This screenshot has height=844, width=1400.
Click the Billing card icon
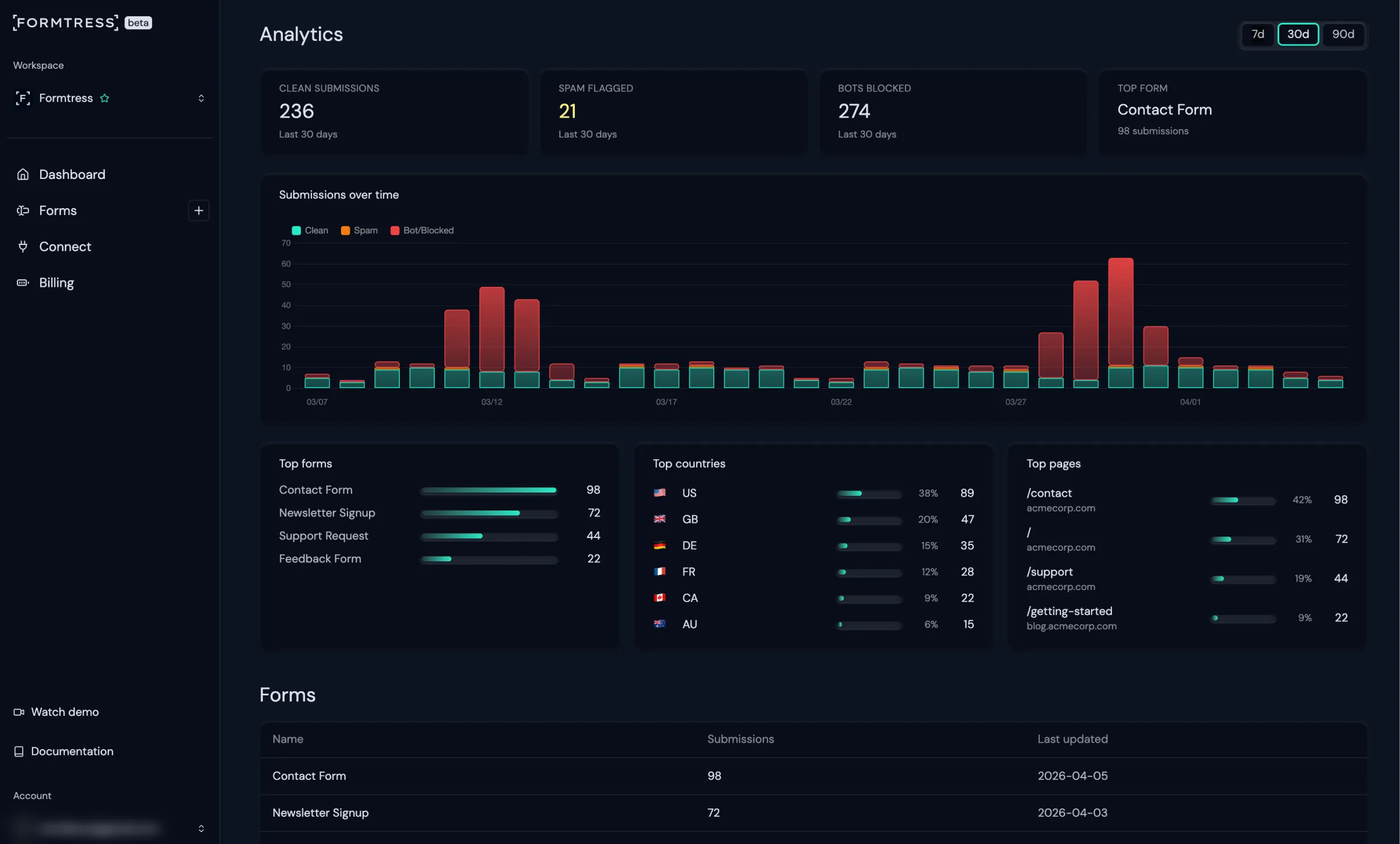tap(23, 283)
